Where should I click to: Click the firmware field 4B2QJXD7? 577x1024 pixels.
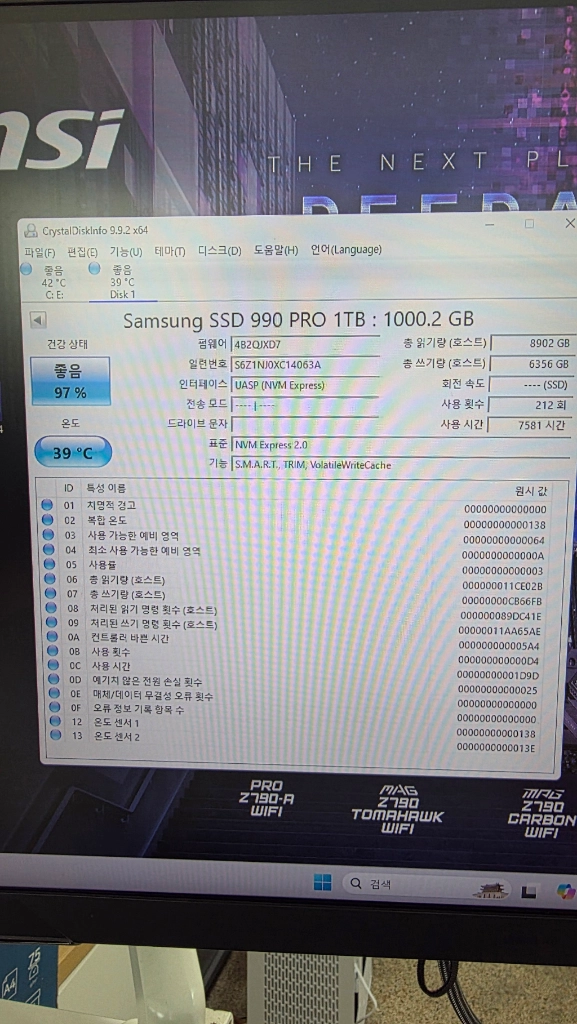tap(305, 344)
